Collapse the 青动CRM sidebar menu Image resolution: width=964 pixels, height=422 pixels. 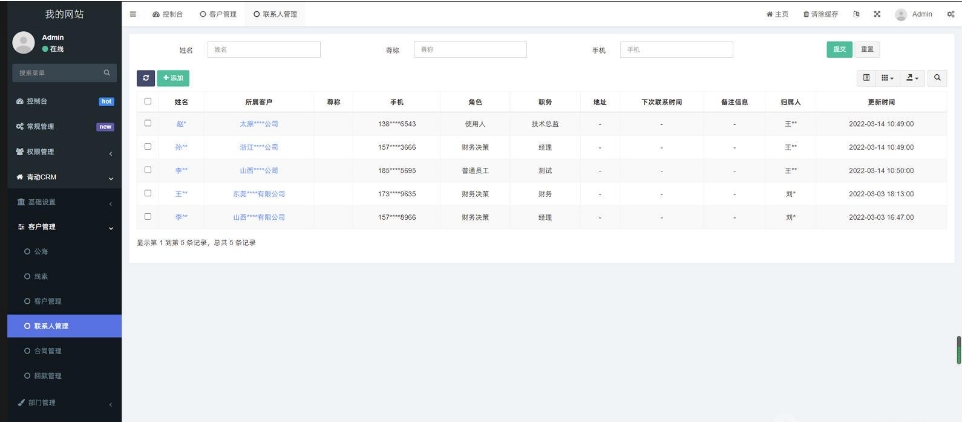[65, 177]
